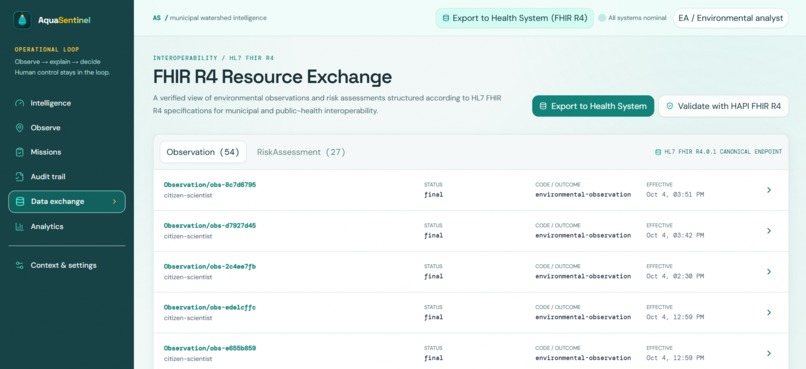806x369 pixels.
Task: Click Validate with HAPI FHIR R4 button
Action: 723,106
